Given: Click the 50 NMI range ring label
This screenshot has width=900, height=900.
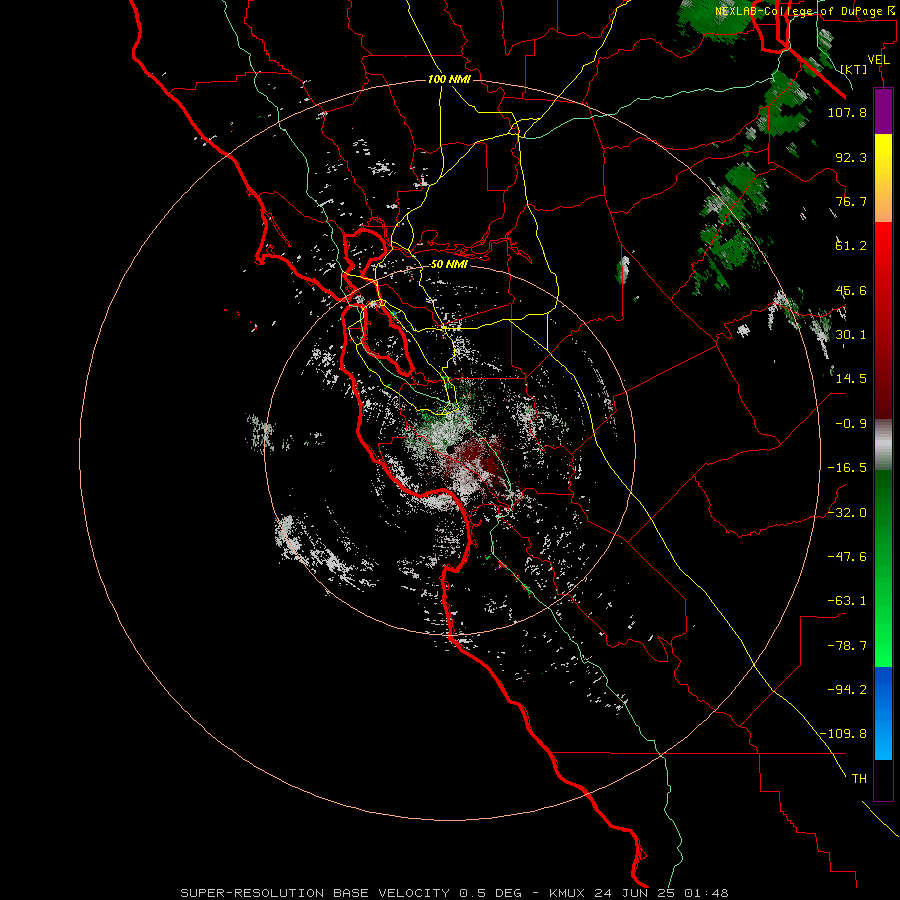Looking at the screenshot, I should (449, 264).
